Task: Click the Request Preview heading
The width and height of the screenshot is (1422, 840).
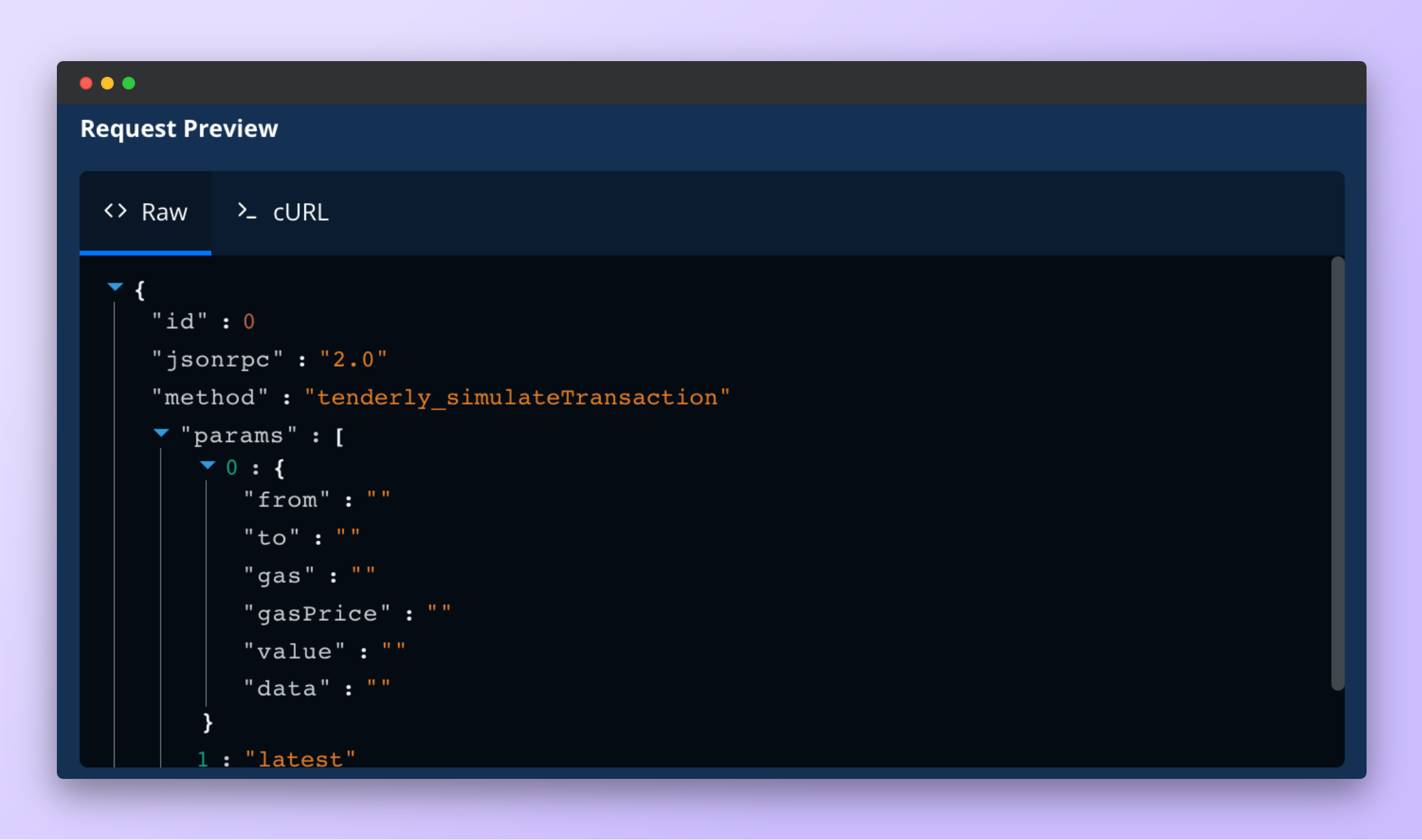Action: (179, 129)
